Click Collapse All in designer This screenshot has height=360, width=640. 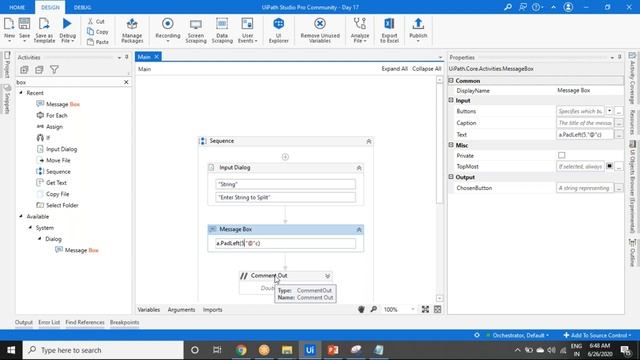427,69
